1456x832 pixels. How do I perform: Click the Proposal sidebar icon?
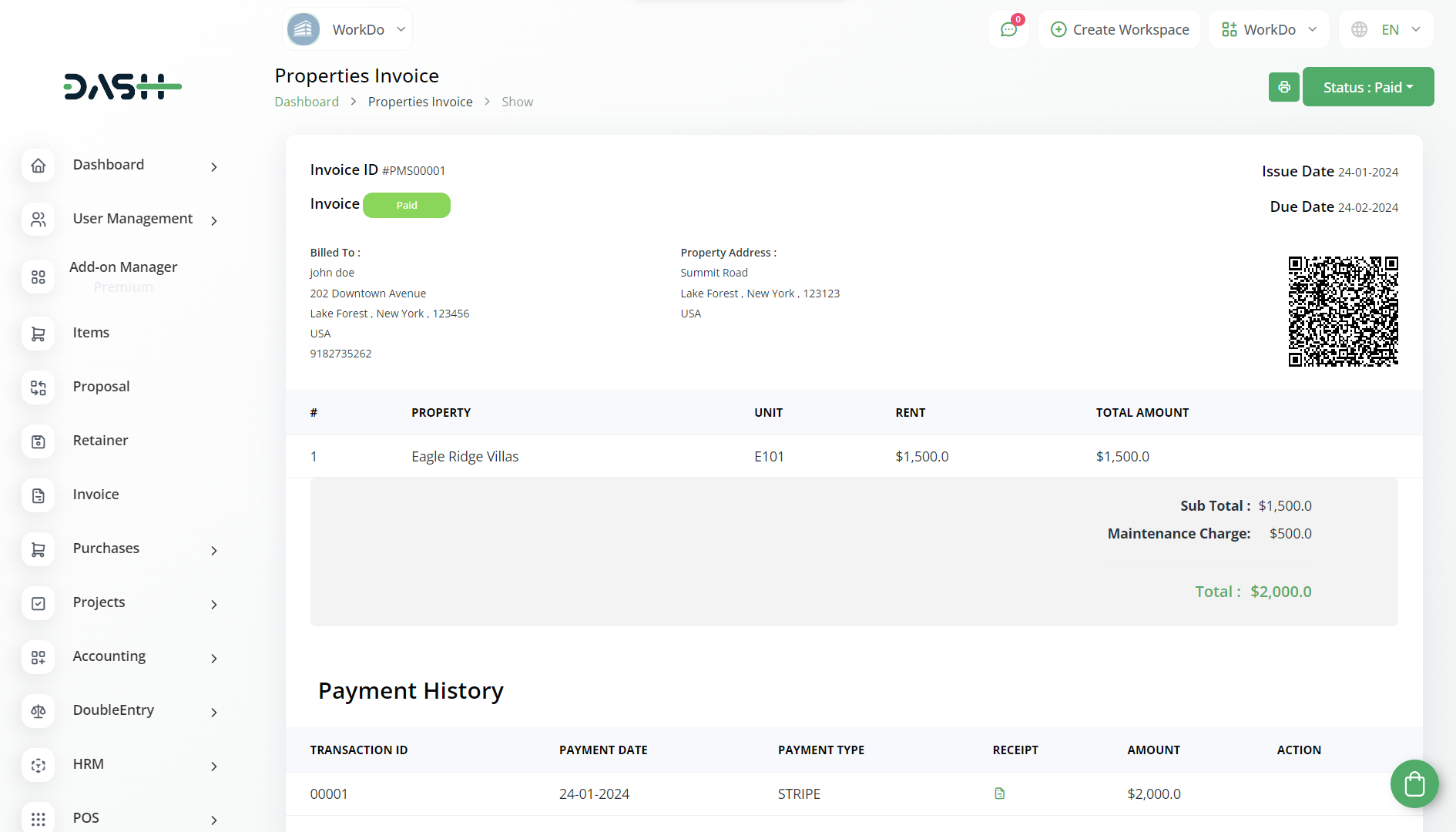[x=39, y=387]
